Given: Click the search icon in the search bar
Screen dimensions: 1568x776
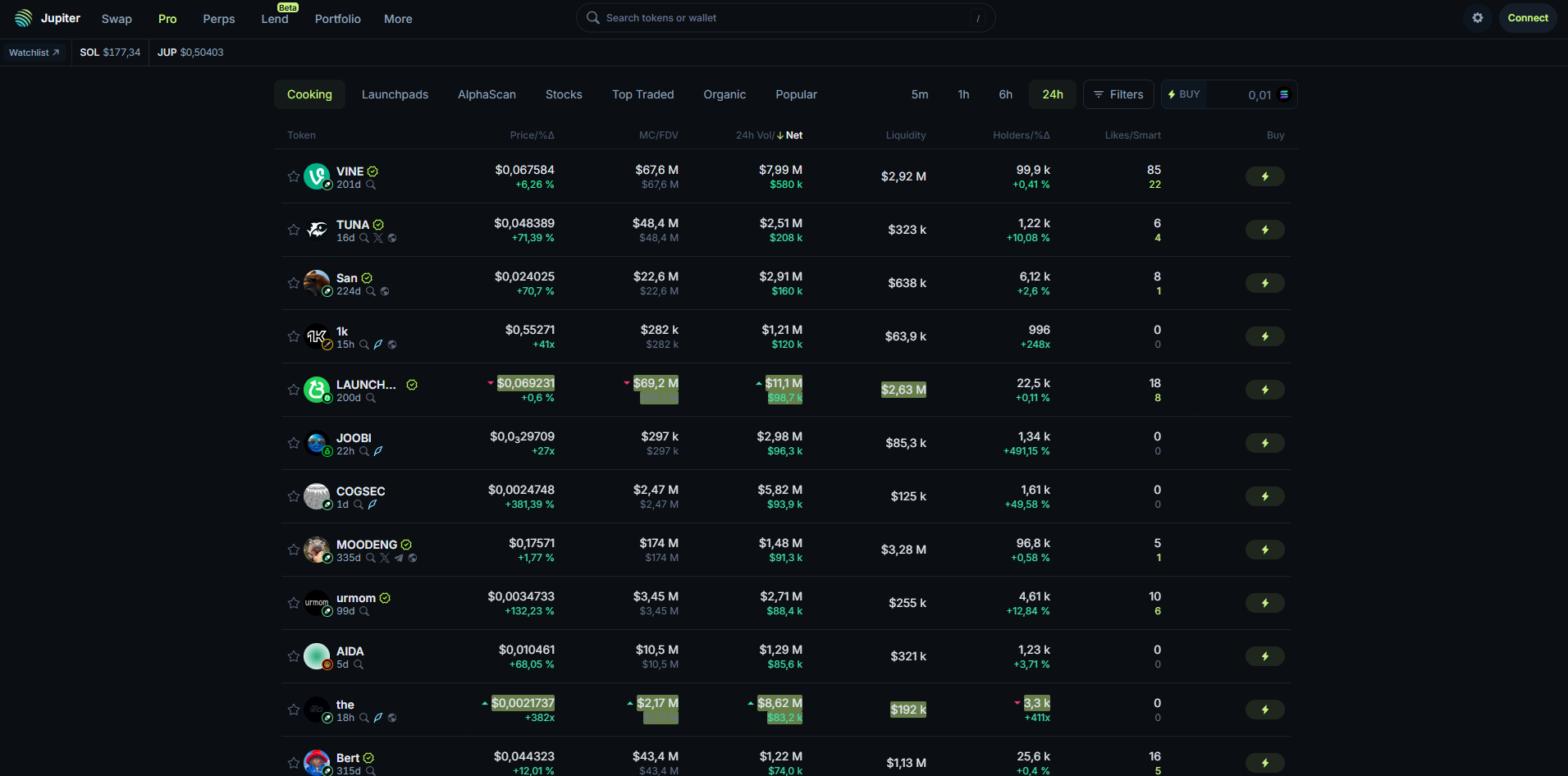Looking at the screenshot, I should click(x=592, y=17).
